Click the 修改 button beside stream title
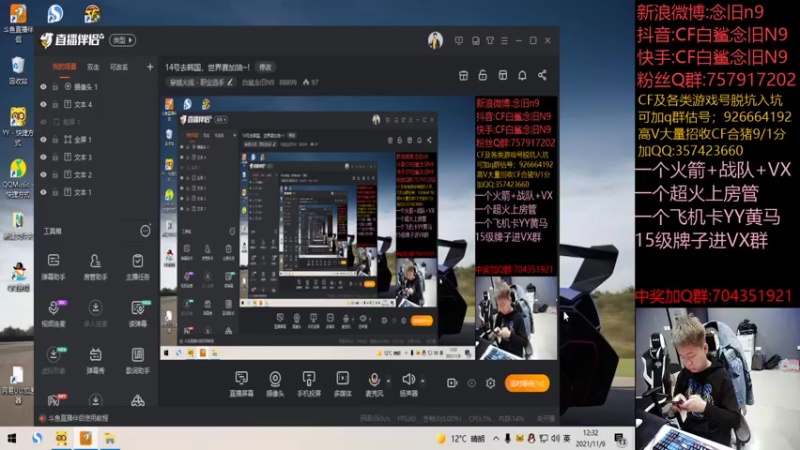 click(x=265, y=67)
